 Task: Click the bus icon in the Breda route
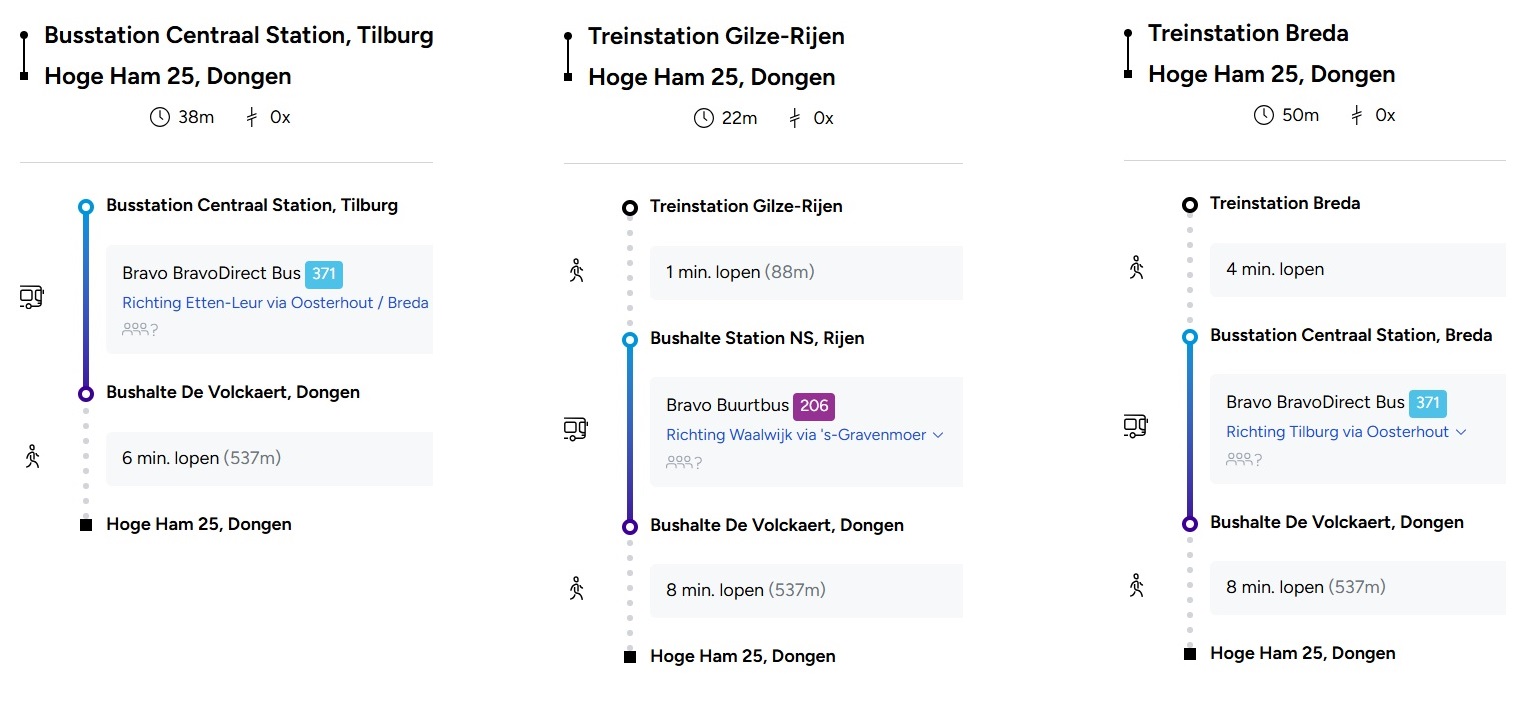coord(1135,427)
